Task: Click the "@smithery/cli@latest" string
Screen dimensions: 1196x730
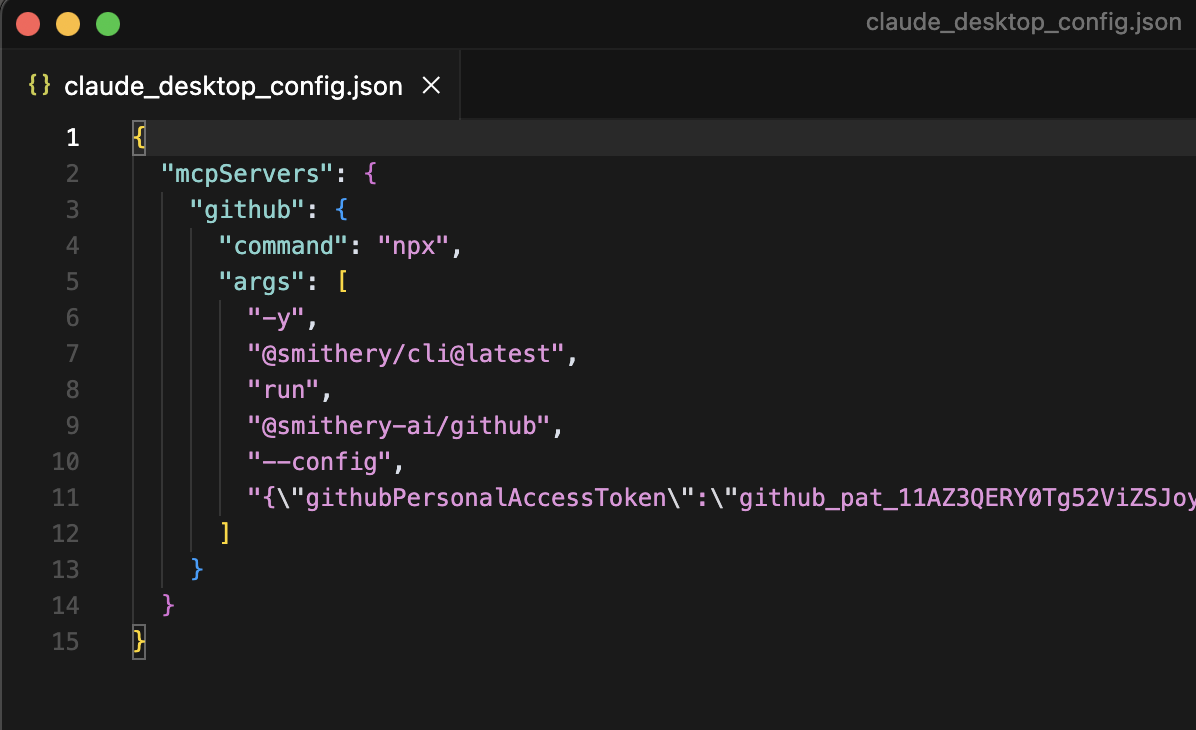Action: click(x=406, y=354)
